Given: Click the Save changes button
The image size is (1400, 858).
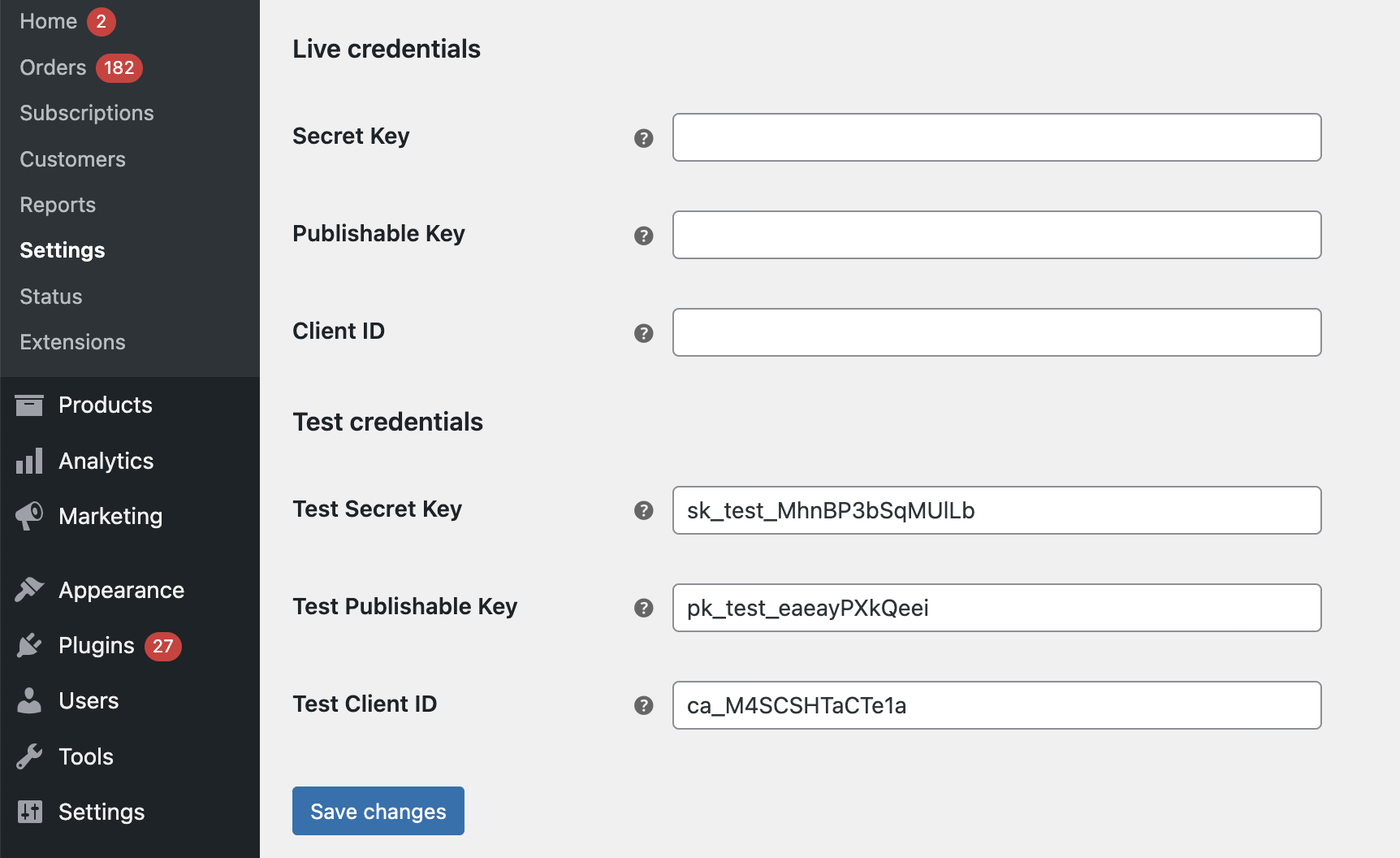Looking at the screenshot, I should tap(378, 811).
